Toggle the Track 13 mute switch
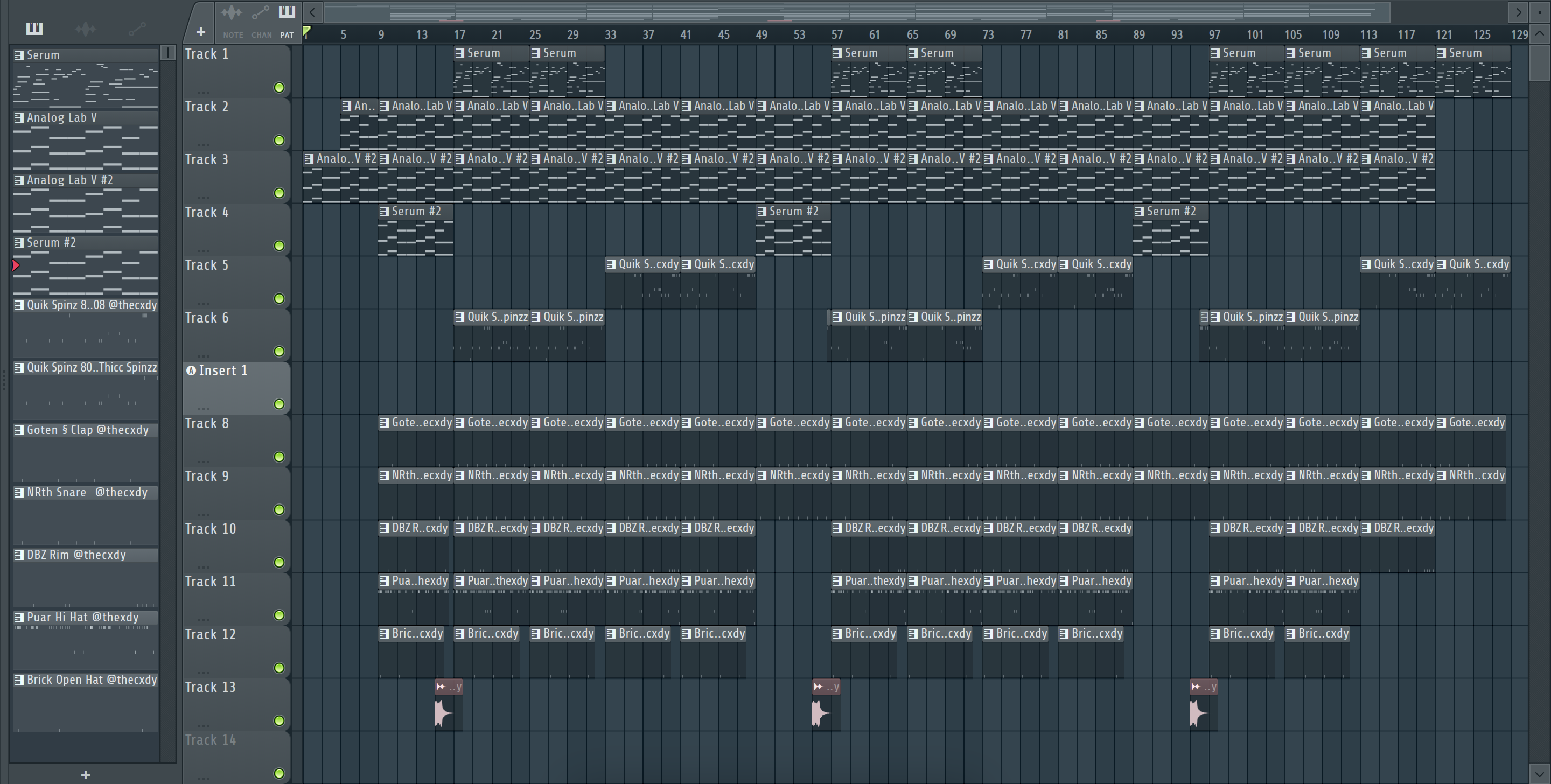1551x784 pixels. 279,721
